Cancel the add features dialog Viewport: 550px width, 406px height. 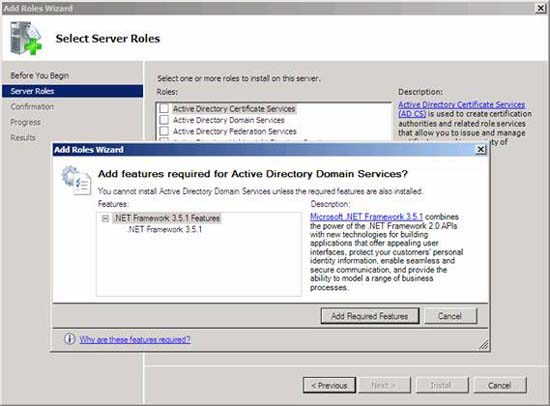(x=450, y=316)
